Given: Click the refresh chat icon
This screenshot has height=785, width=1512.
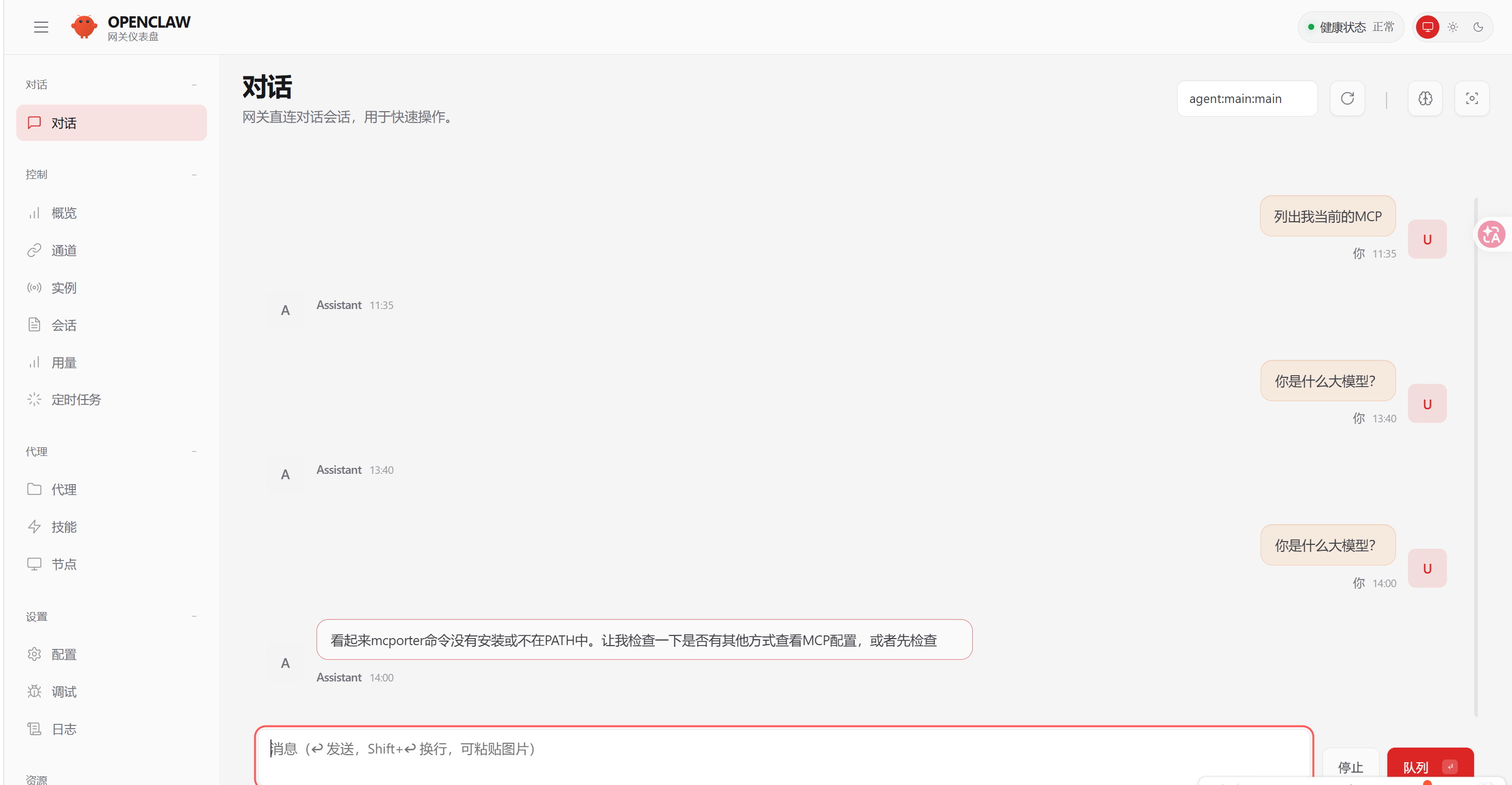Looking at the screenshot, I should (1347, 99).
